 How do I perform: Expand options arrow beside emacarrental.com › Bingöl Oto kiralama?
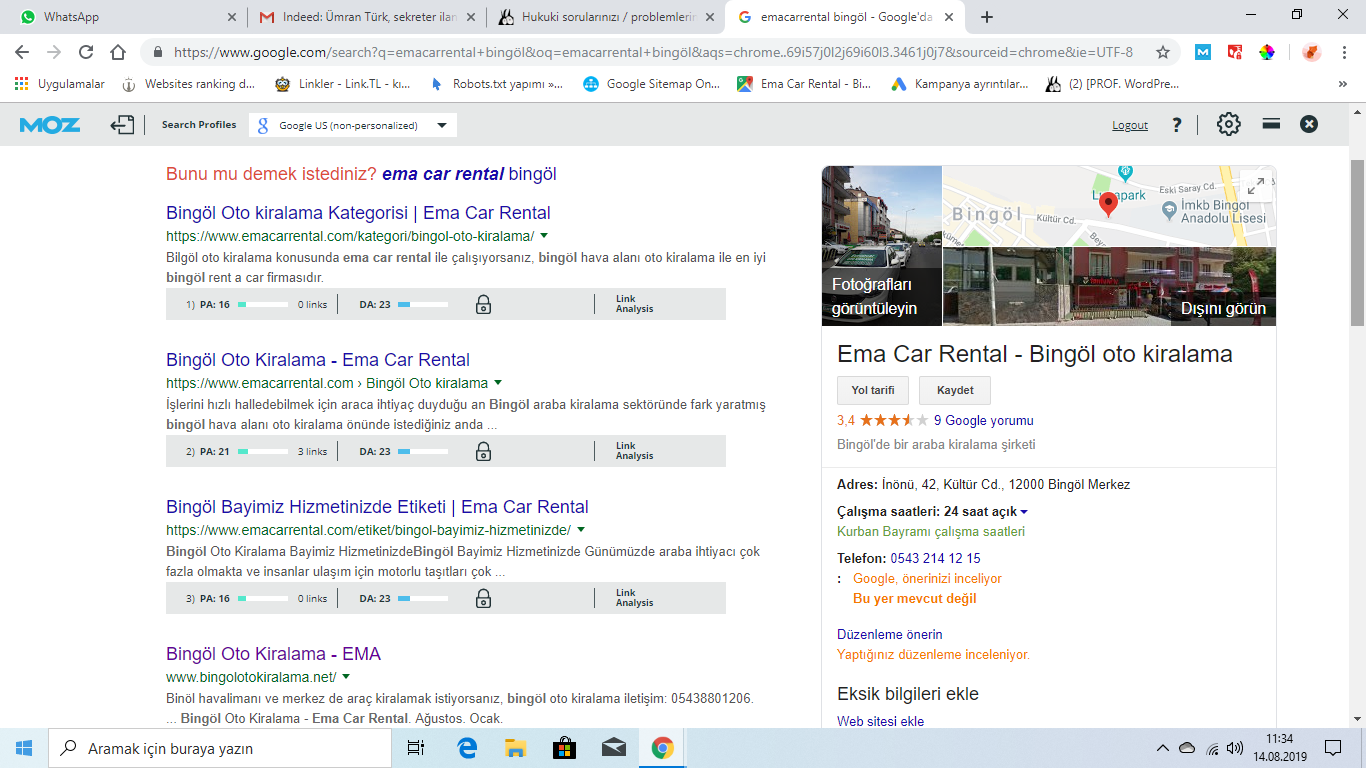pyautogui.click(x=498, y=383)
